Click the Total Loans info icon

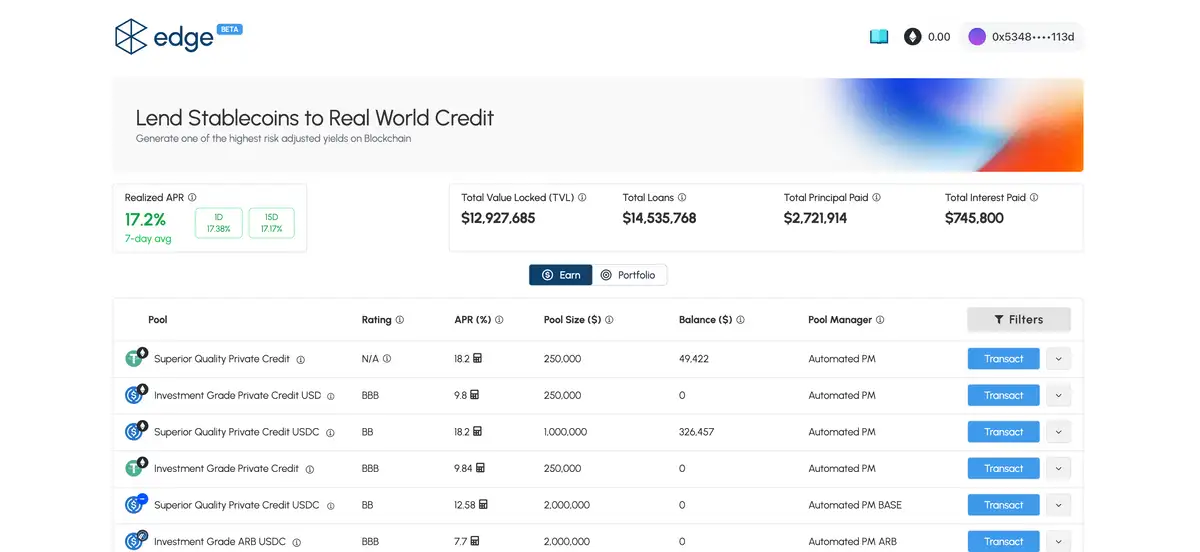click(x=682, y=198)
